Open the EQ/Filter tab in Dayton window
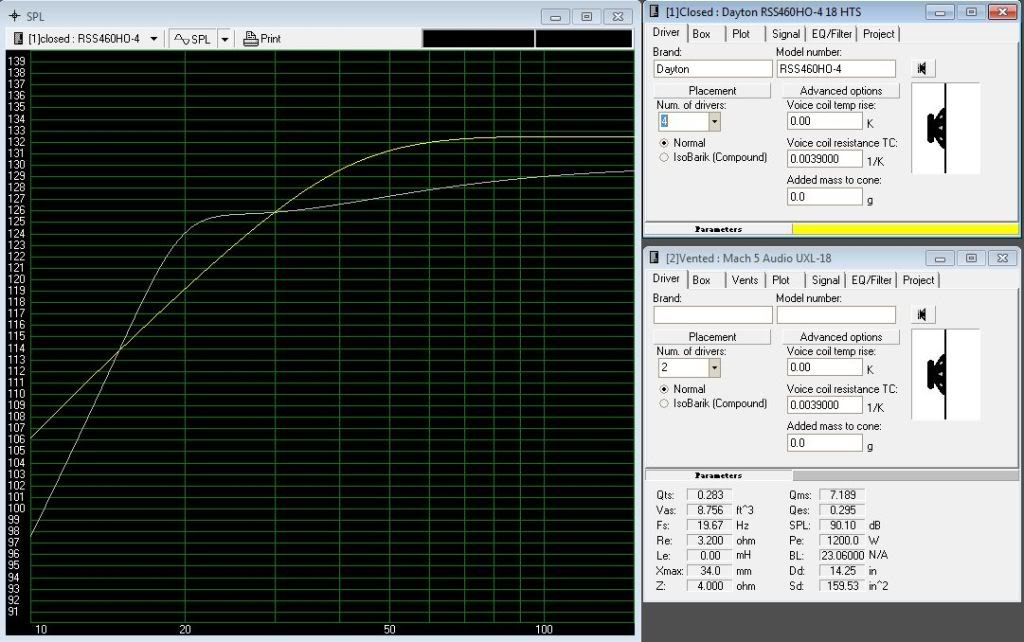This screenshot has height=642, width=1024. (x=831, y=34)
